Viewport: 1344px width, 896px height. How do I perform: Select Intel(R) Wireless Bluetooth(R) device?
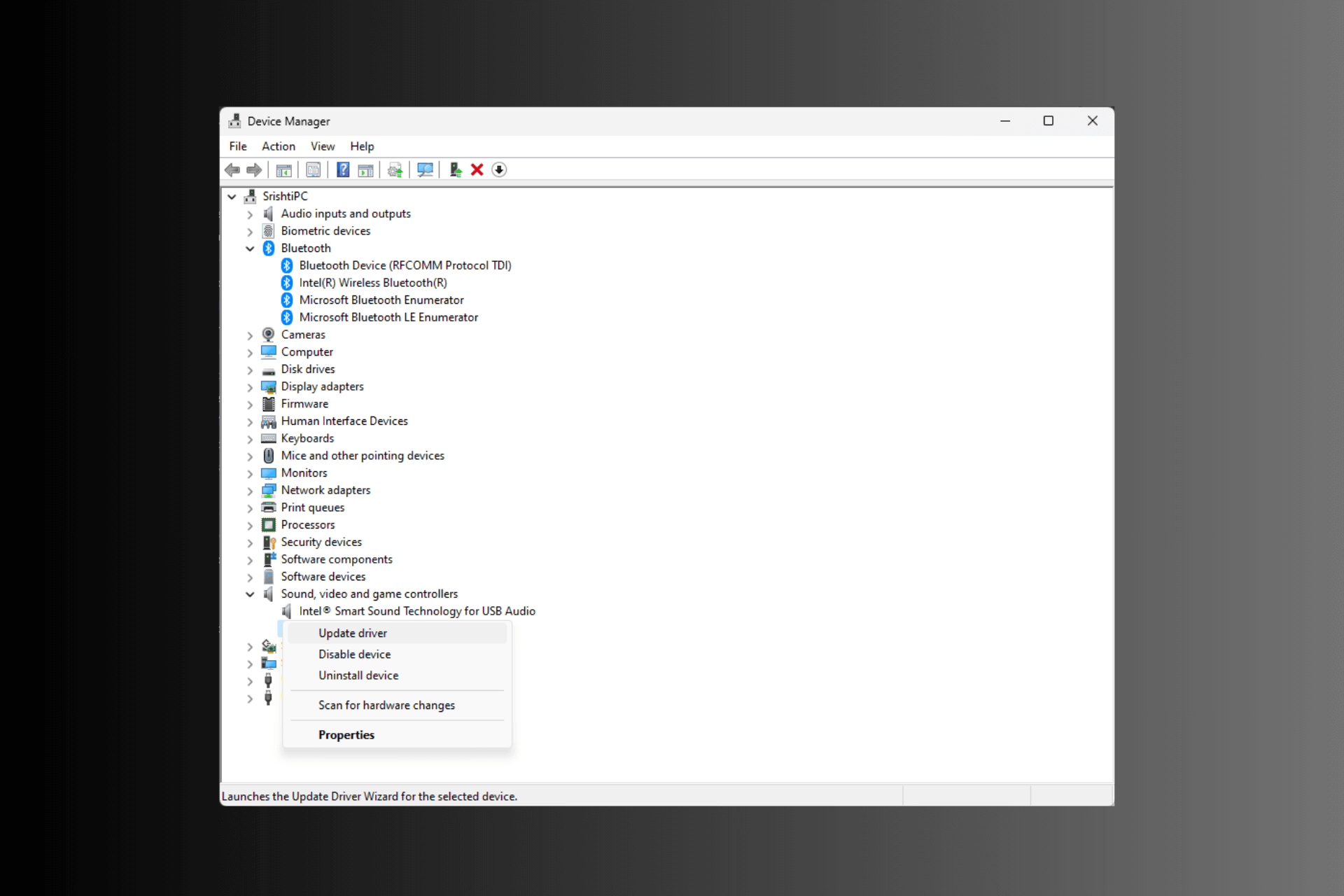click(x=372, y=283)
